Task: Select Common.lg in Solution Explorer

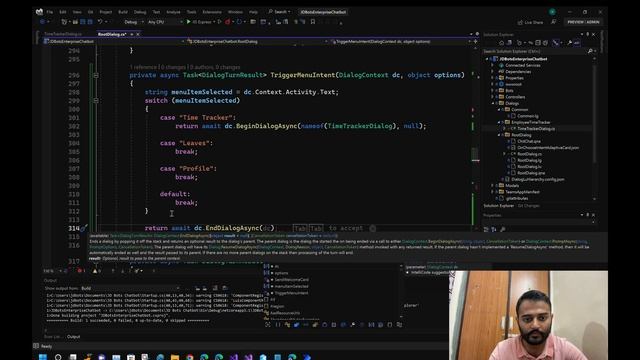Action: point(527,116)
